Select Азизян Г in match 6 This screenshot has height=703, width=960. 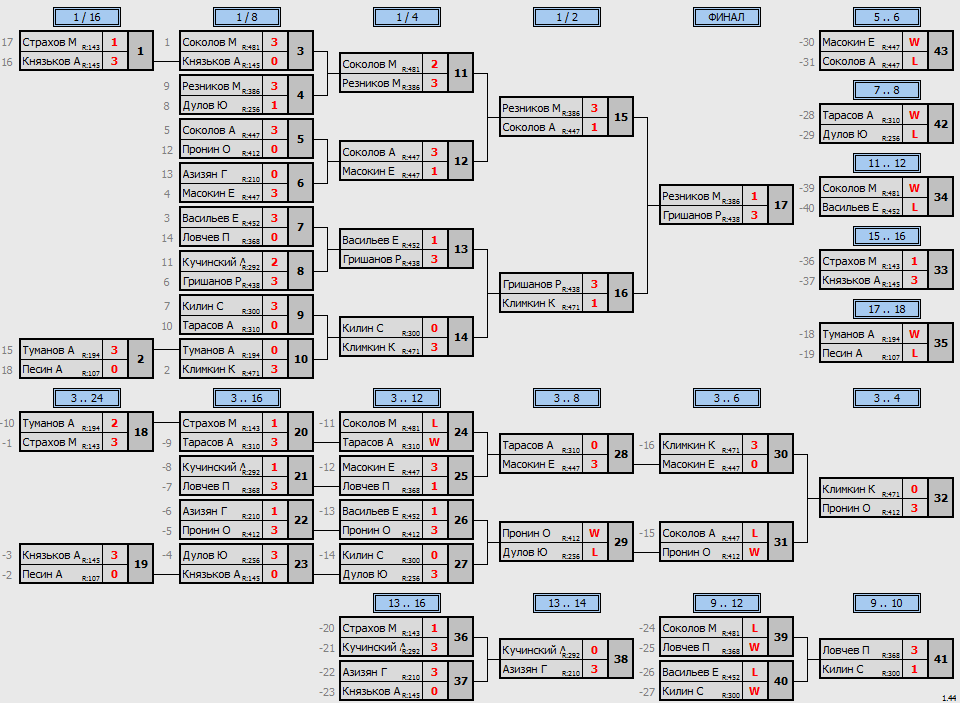click(204, 174)
